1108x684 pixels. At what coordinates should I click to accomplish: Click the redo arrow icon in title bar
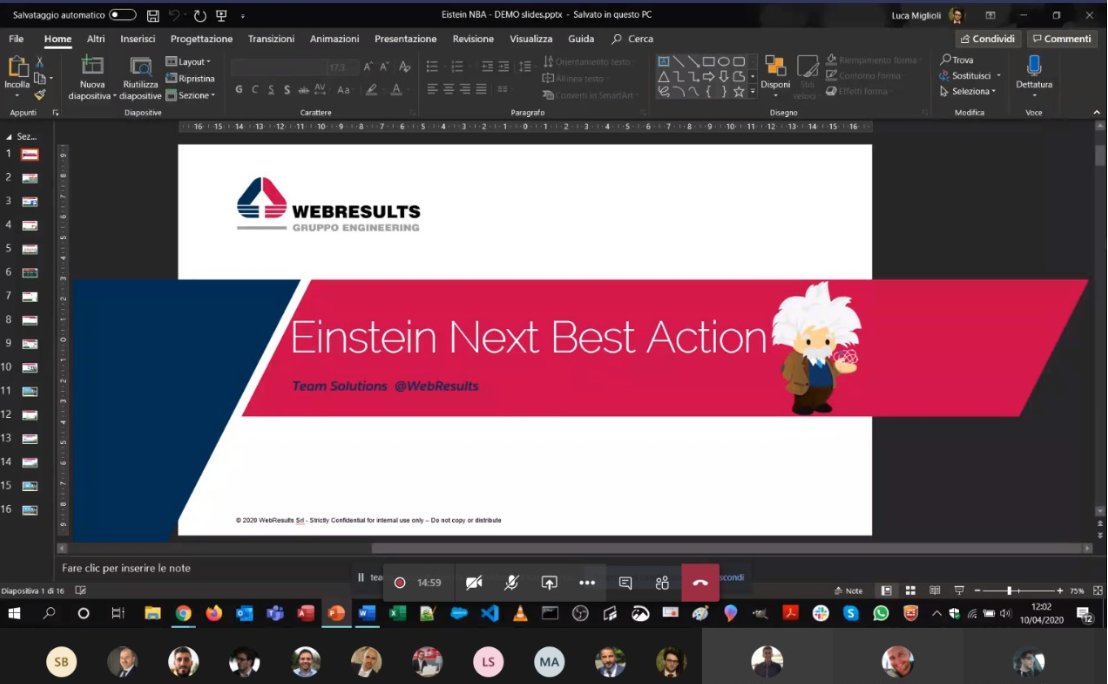click(200, 16)
